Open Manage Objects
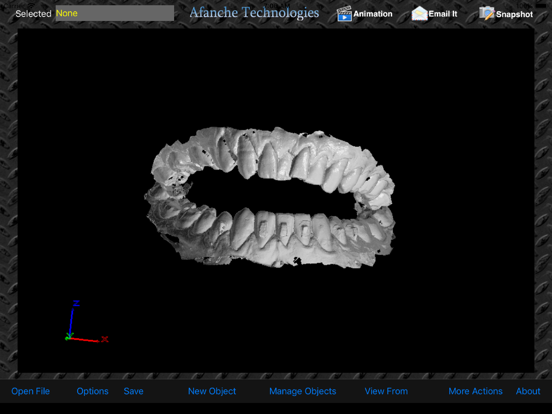552x414 pixels. coord(303,391)
